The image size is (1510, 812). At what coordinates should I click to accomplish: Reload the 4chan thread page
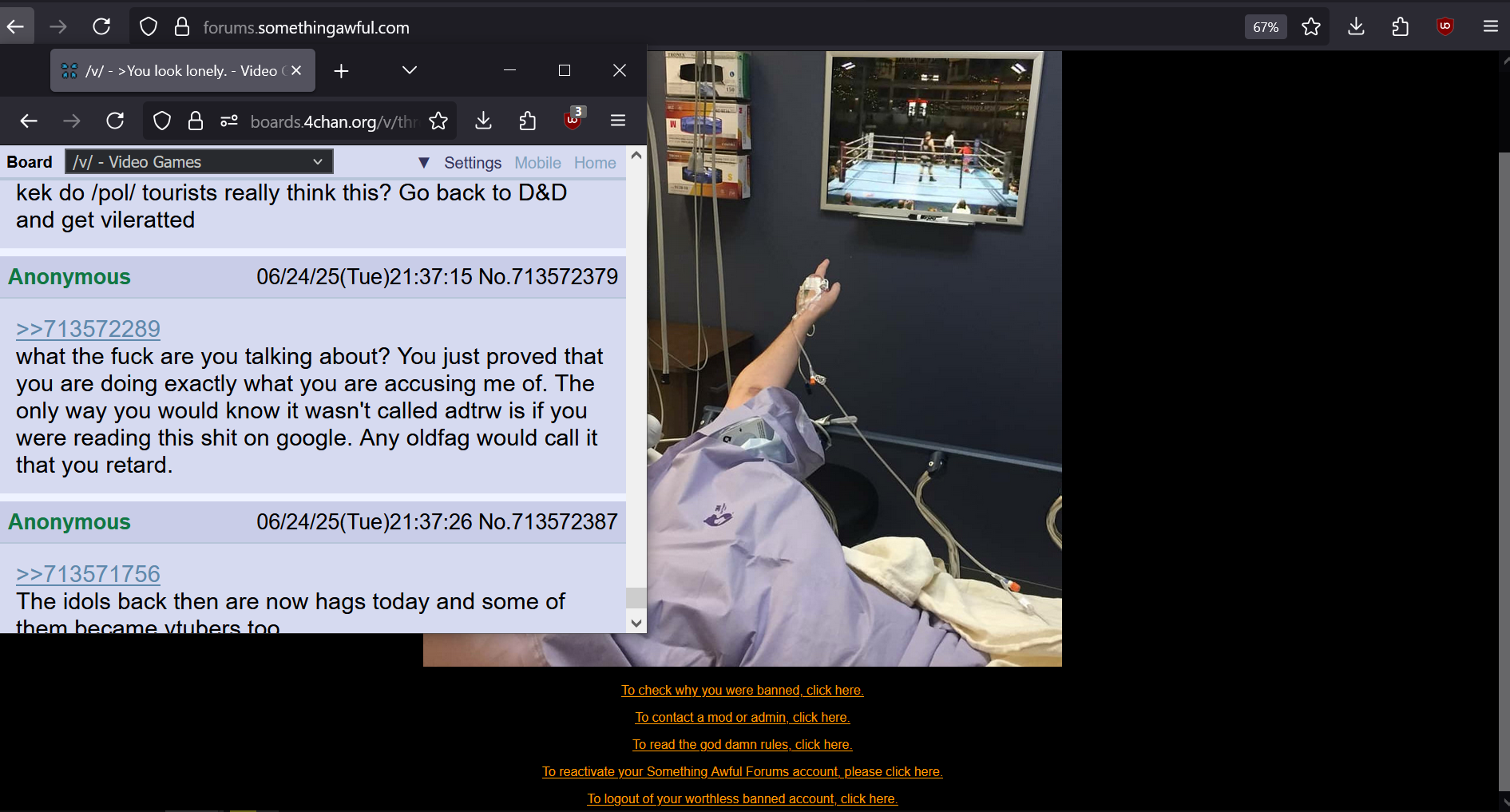[x=115, y=121]
